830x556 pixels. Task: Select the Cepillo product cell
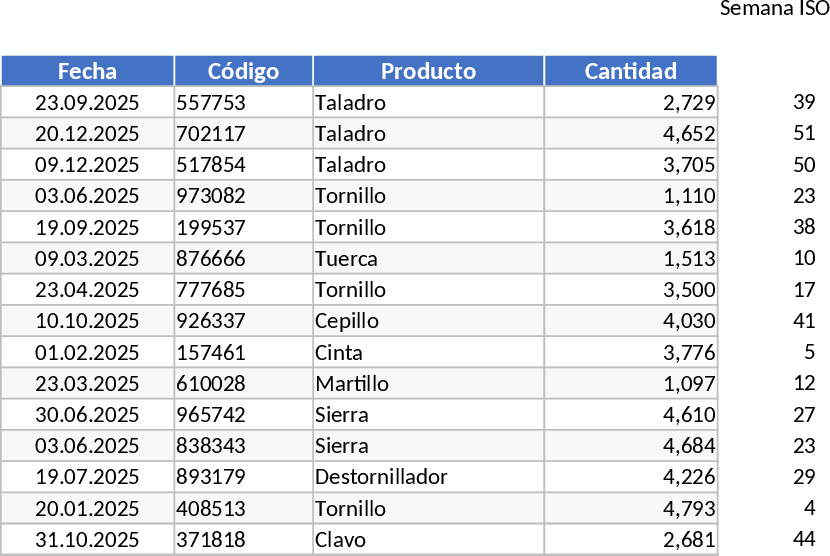[428, 321]
